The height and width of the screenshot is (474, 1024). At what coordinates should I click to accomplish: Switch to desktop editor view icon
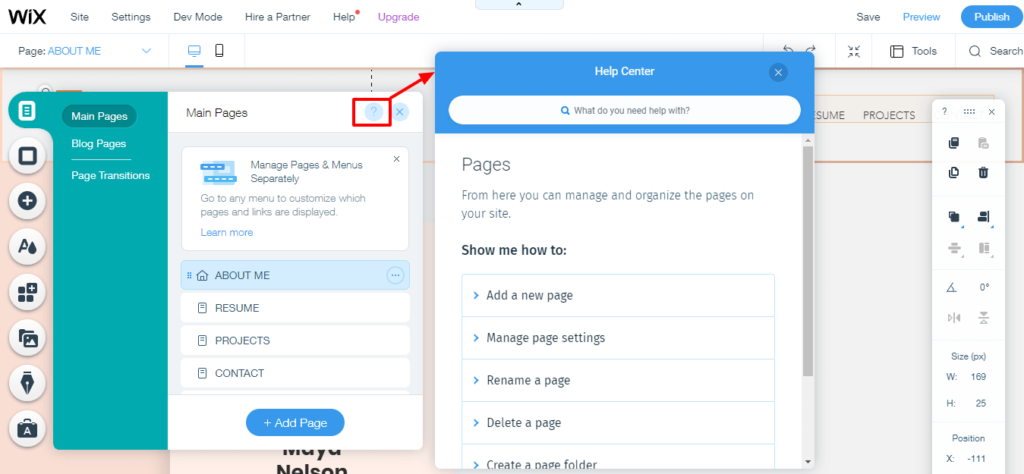click(x=194, y=51)
